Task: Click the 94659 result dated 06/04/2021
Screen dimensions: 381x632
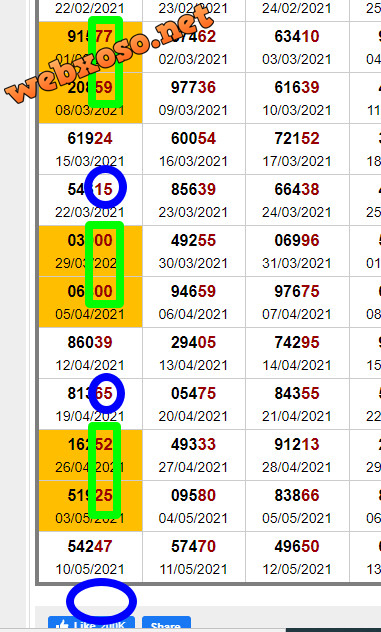Action: pos(194,302)
